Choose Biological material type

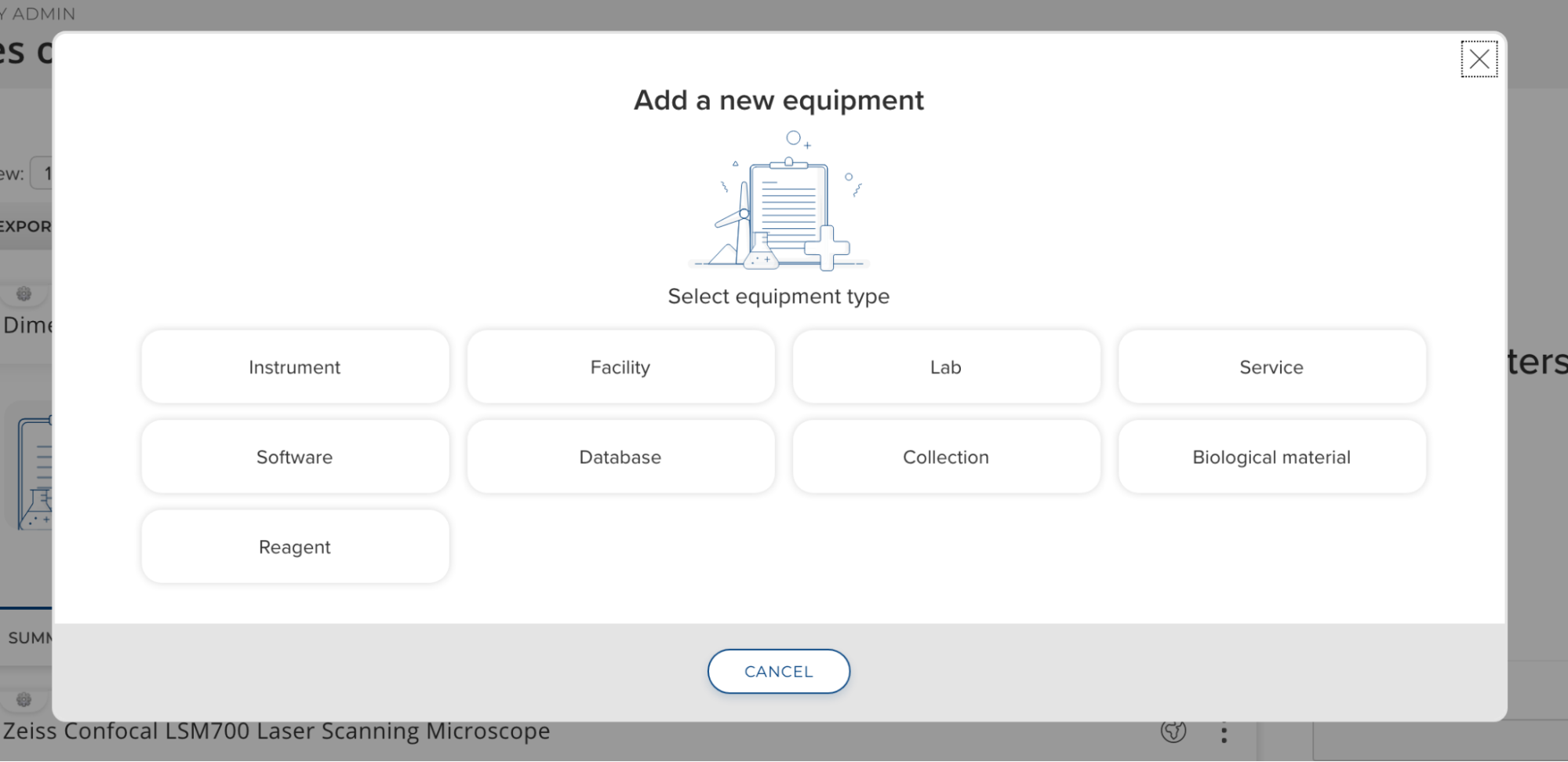(x=1271, y=457)
